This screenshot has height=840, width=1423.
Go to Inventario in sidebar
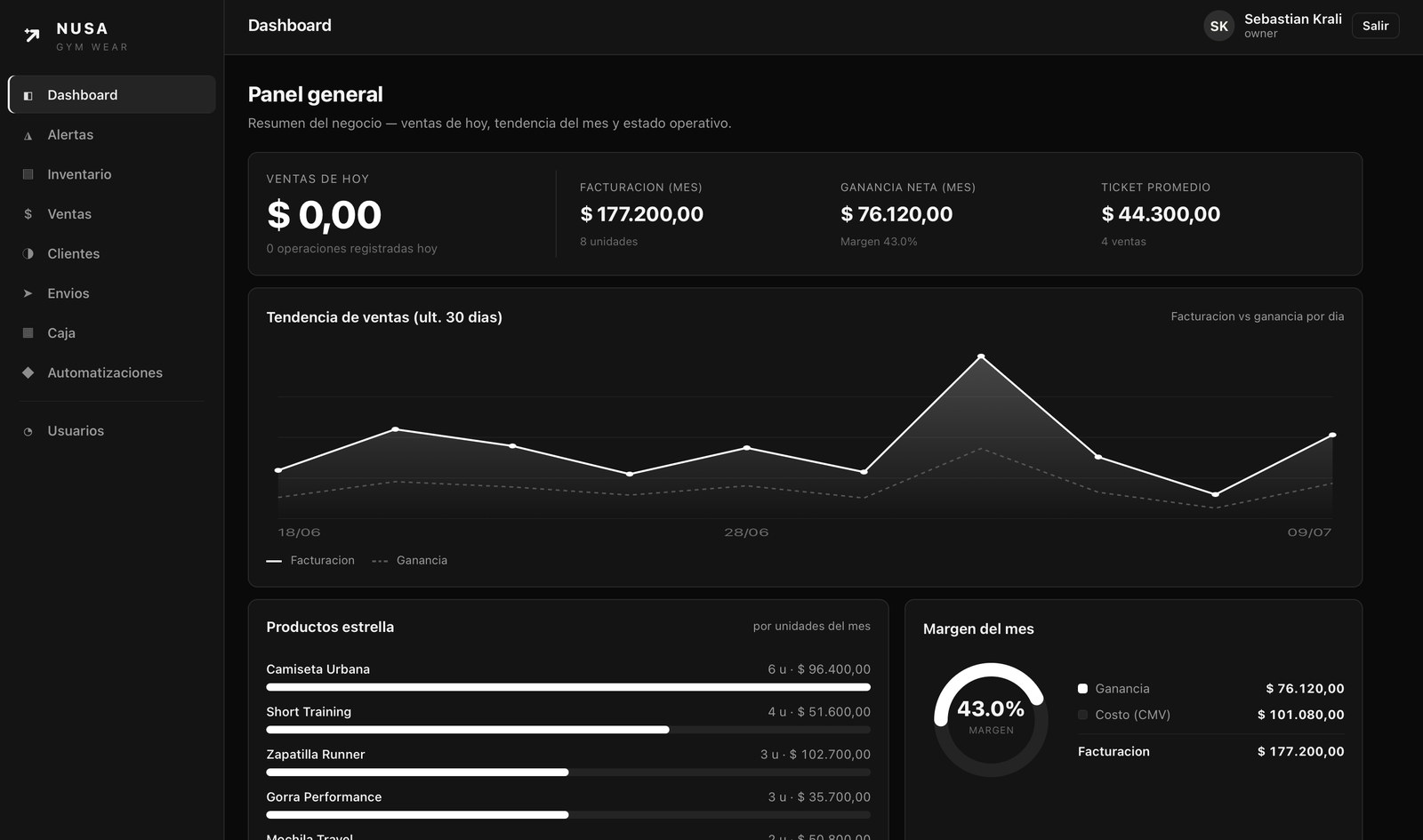(112, 174)
